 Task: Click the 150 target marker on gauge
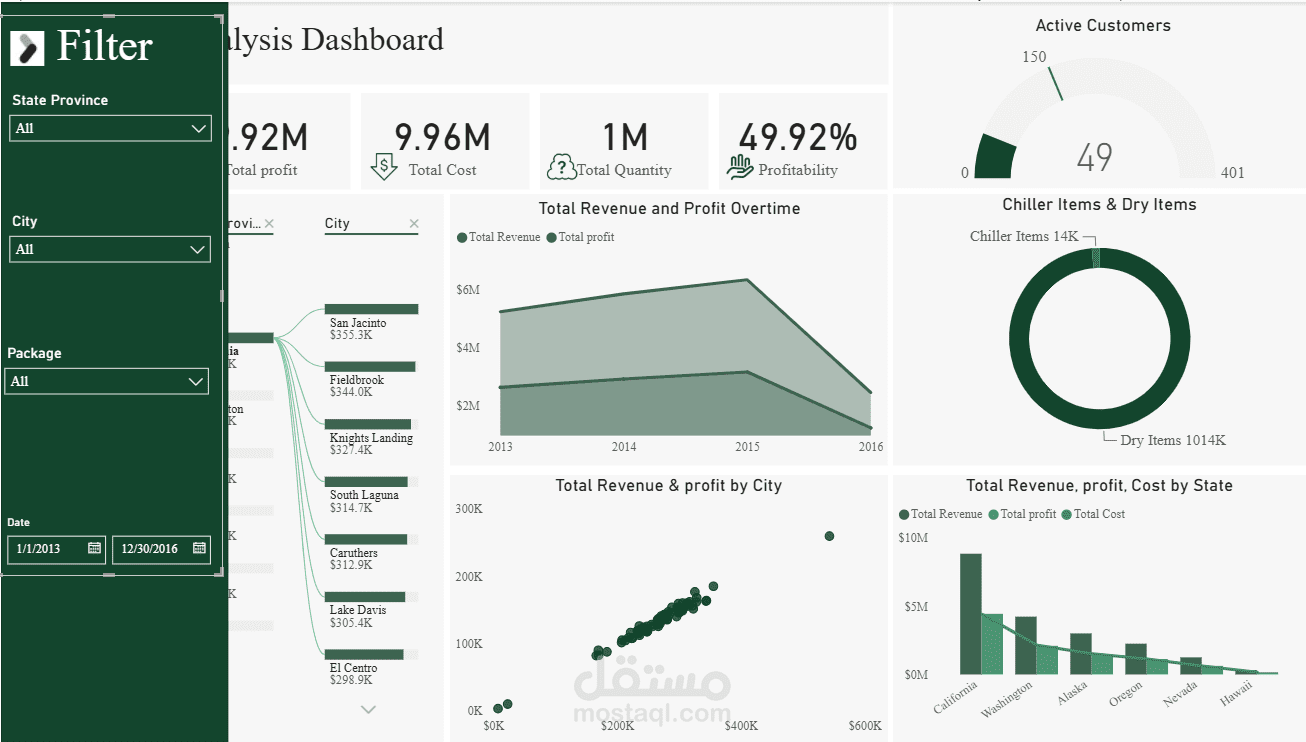click(1056, 85)
